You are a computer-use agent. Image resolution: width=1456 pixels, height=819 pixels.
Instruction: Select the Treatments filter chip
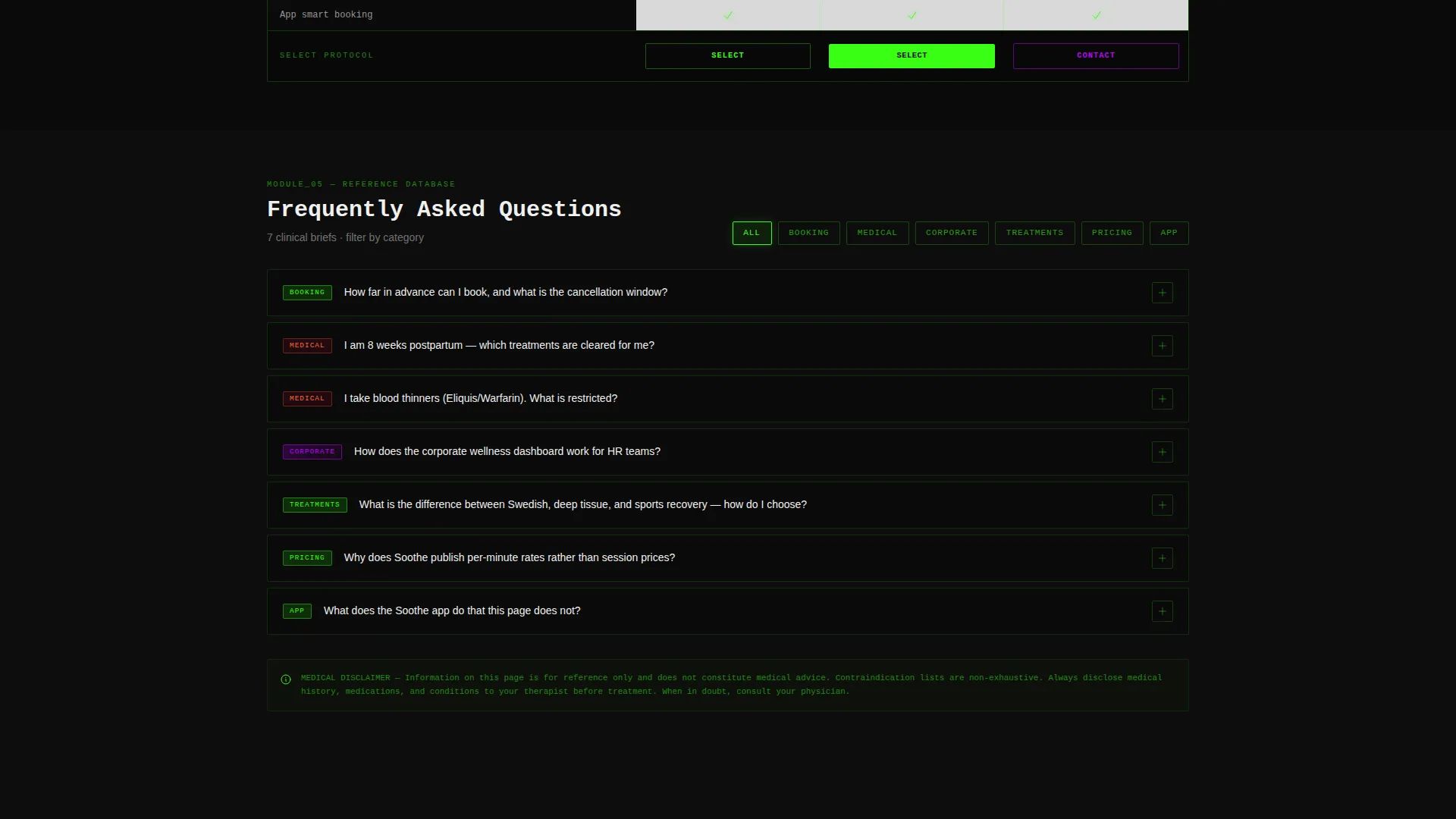(x=1034, y=233)
